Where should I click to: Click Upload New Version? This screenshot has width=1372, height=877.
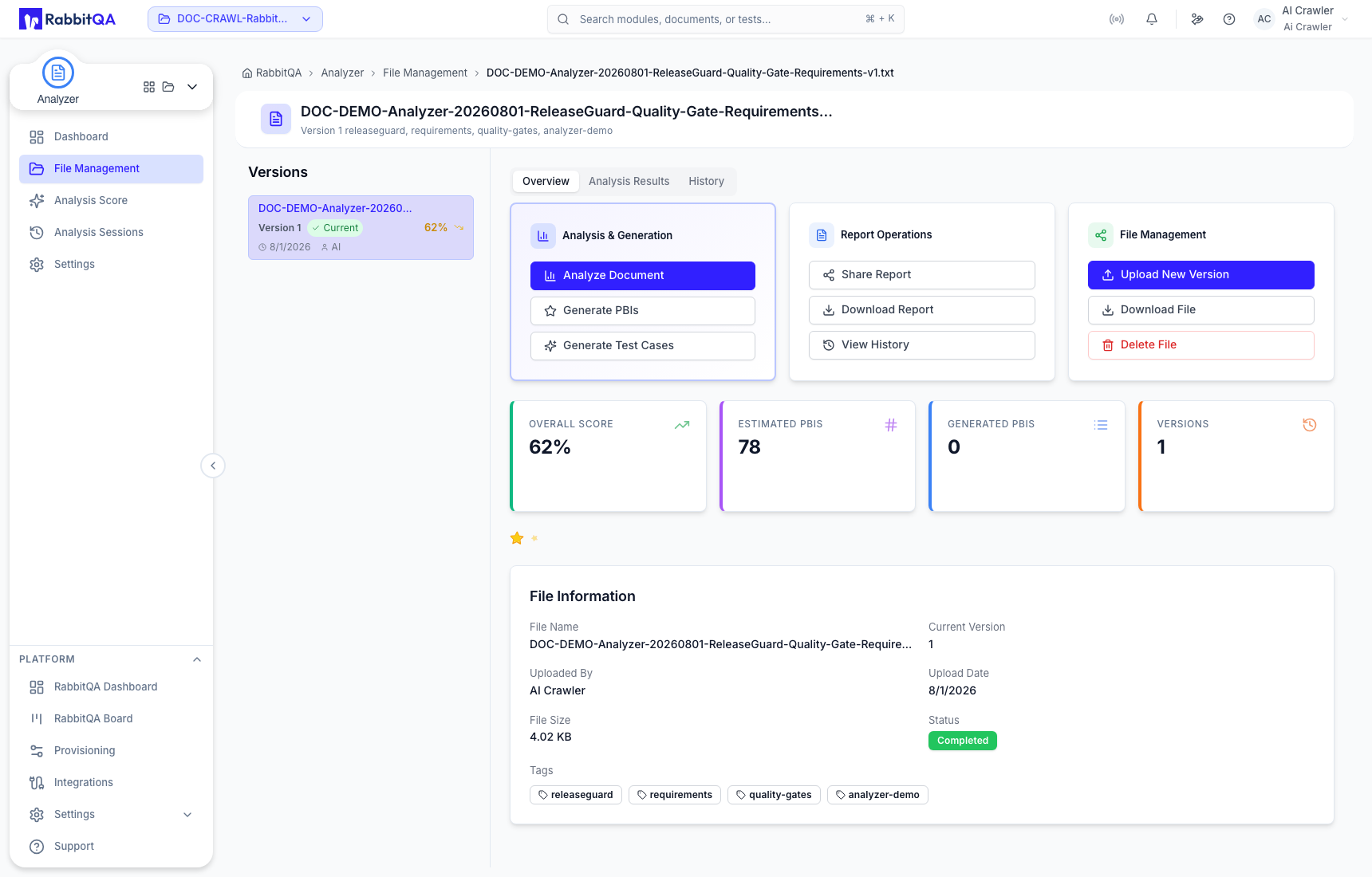pos(1201,275)
